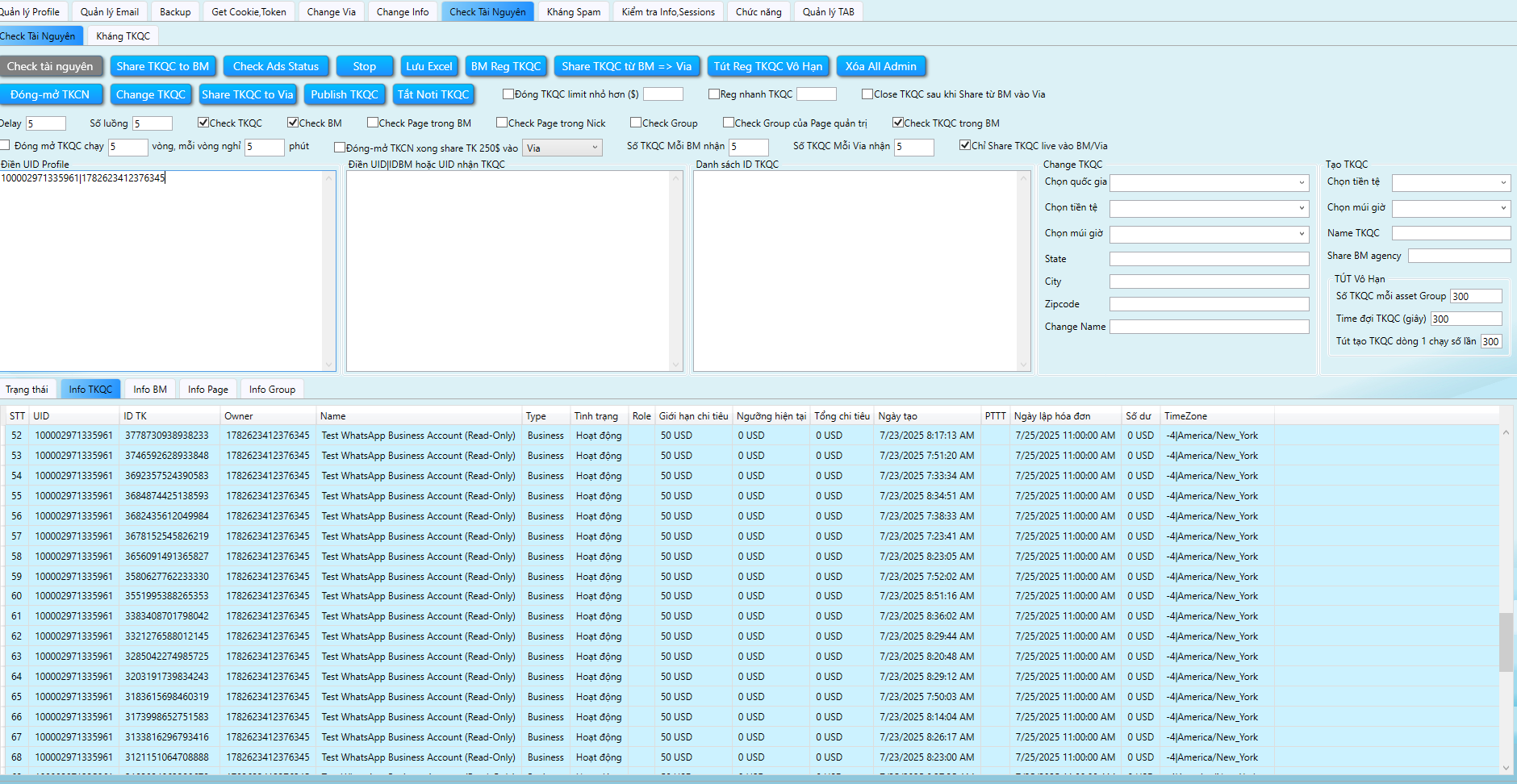Stop the running process
This screenshot has width=1517, height=784.
(364, 66)
